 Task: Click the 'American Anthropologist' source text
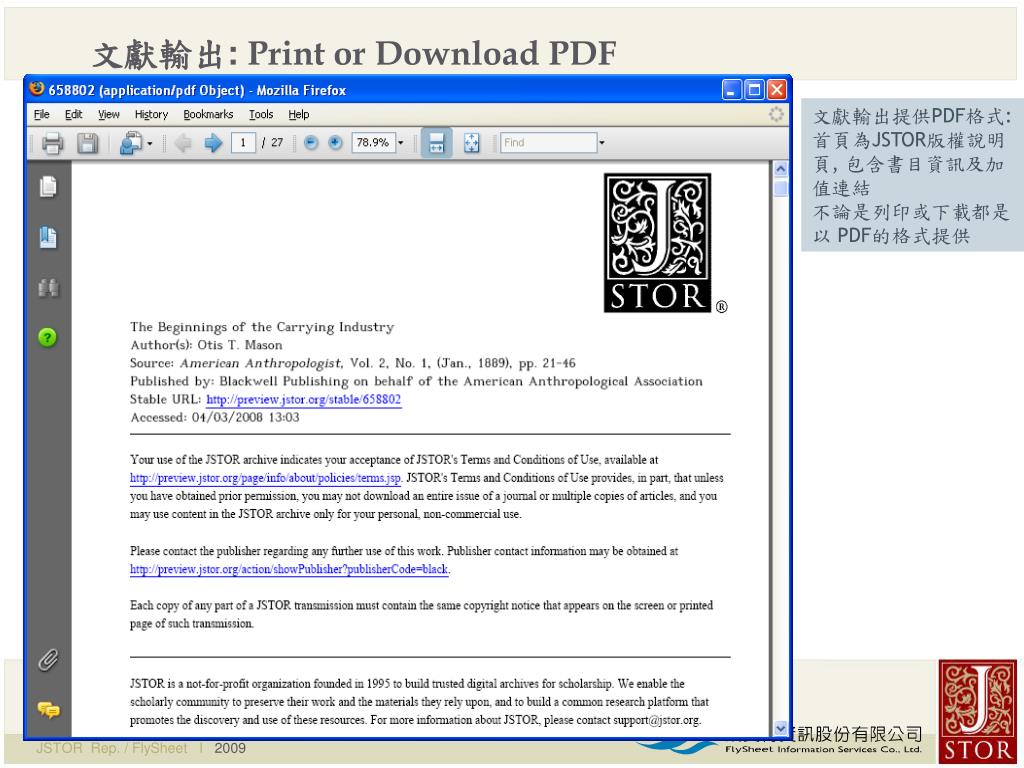[x=261, y=363]
